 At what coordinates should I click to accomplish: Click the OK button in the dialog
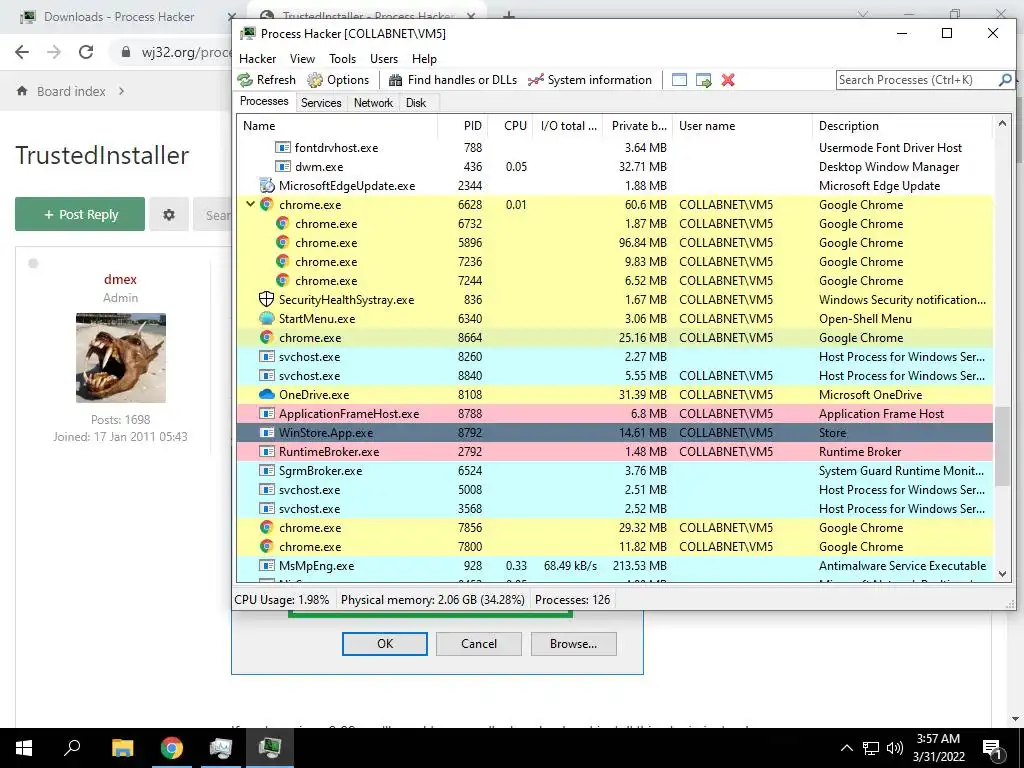click(385, 643)
